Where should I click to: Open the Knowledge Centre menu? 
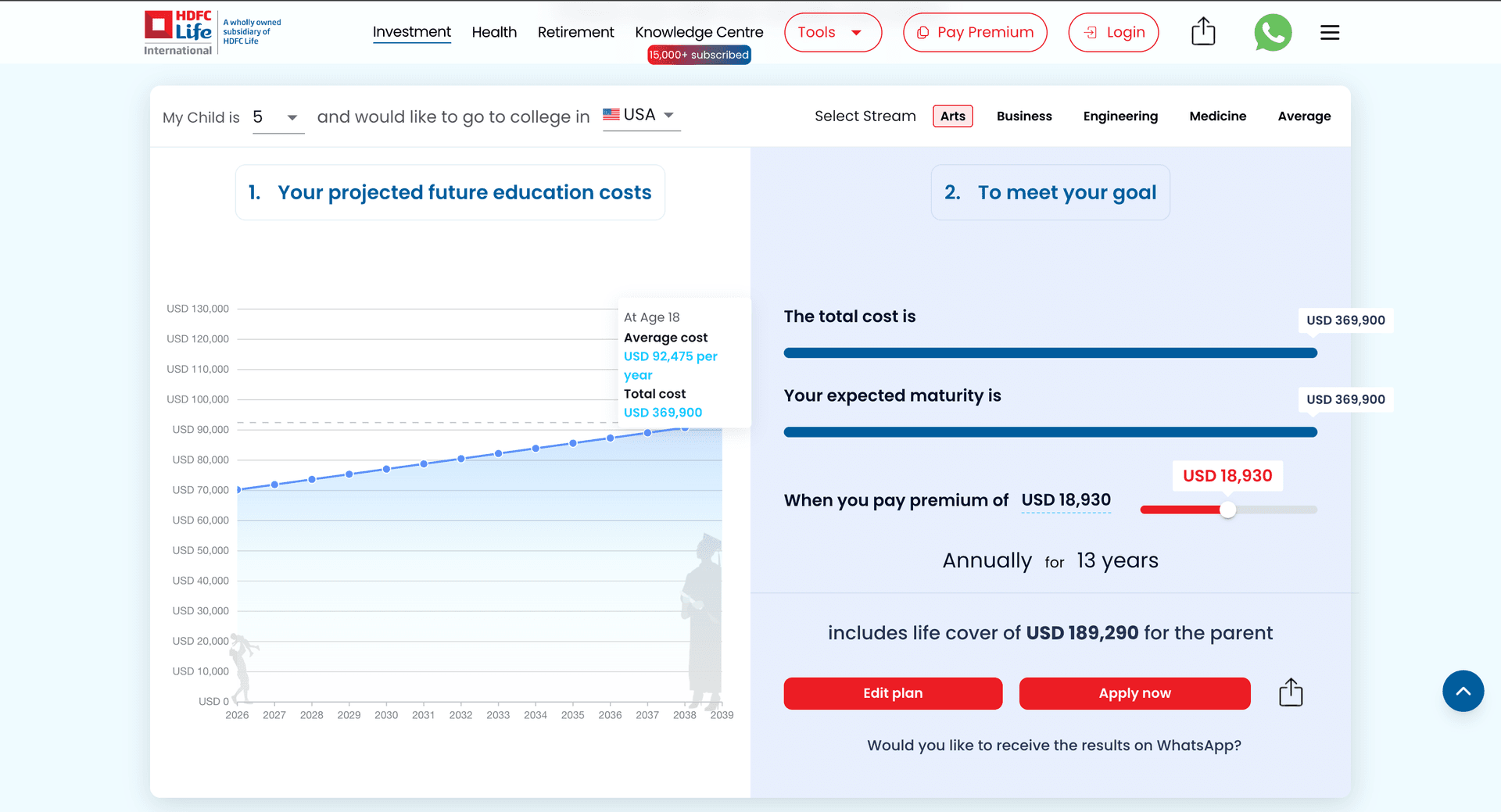point(699,32)
